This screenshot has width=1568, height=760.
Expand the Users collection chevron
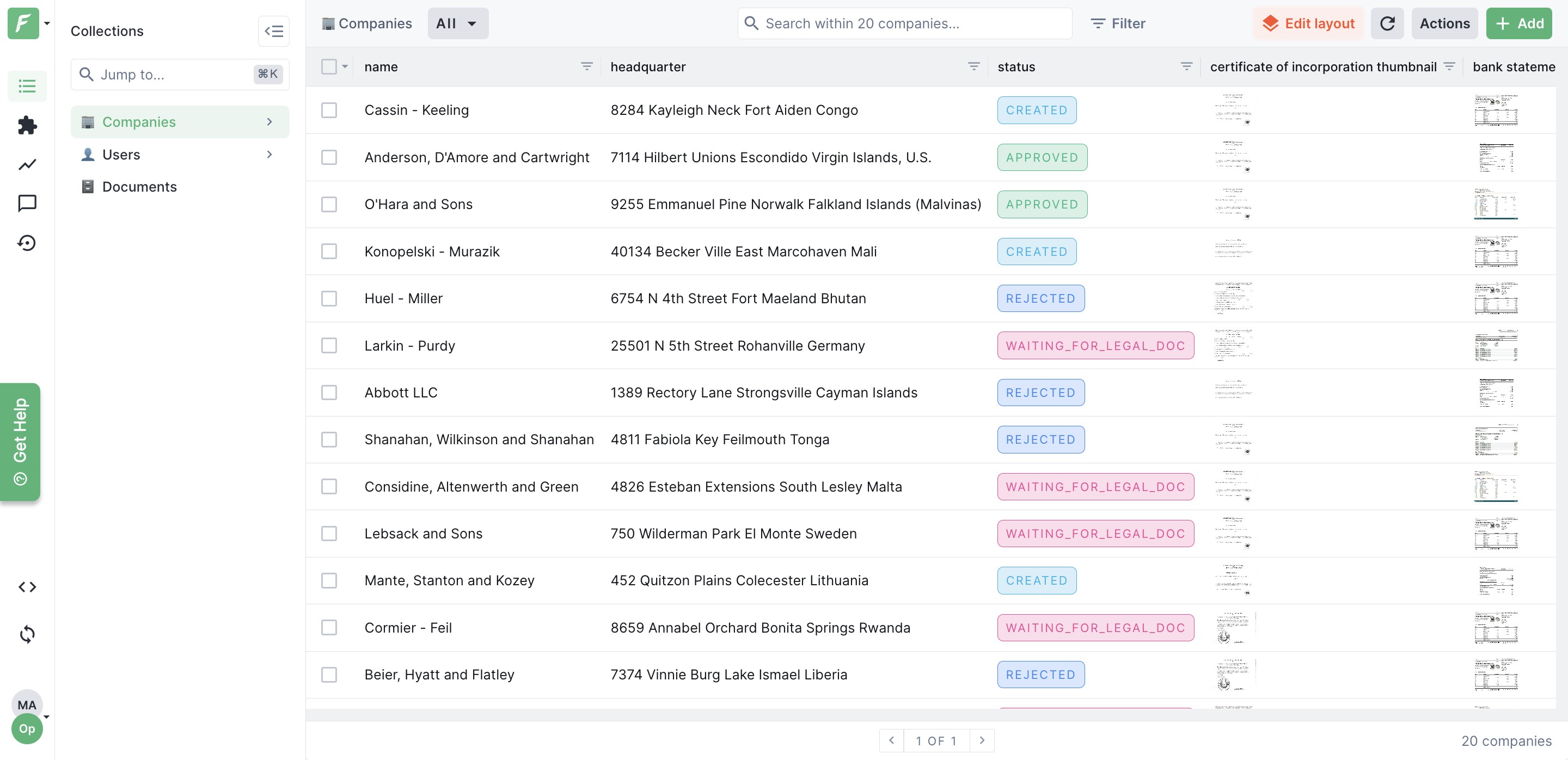(269, 155)
